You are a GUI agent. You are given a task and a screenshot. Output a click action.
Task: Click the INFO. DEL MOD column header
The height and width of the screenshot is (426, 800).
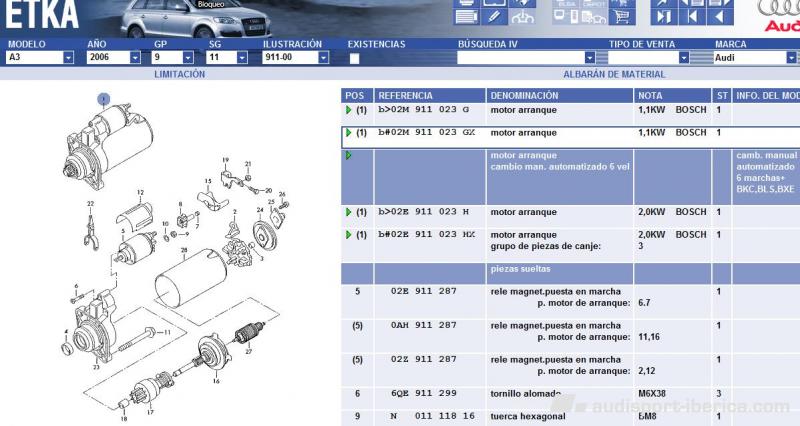pyautogui.click(x=766, y=95)
